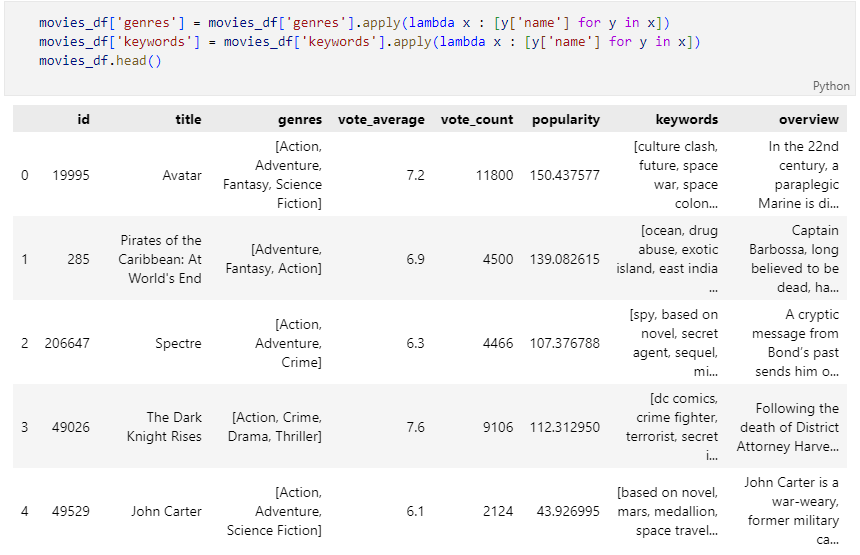The height and width of the screenshot is (555, 860).
Task: Select the id cell 49026
Action: coord(71,427)
